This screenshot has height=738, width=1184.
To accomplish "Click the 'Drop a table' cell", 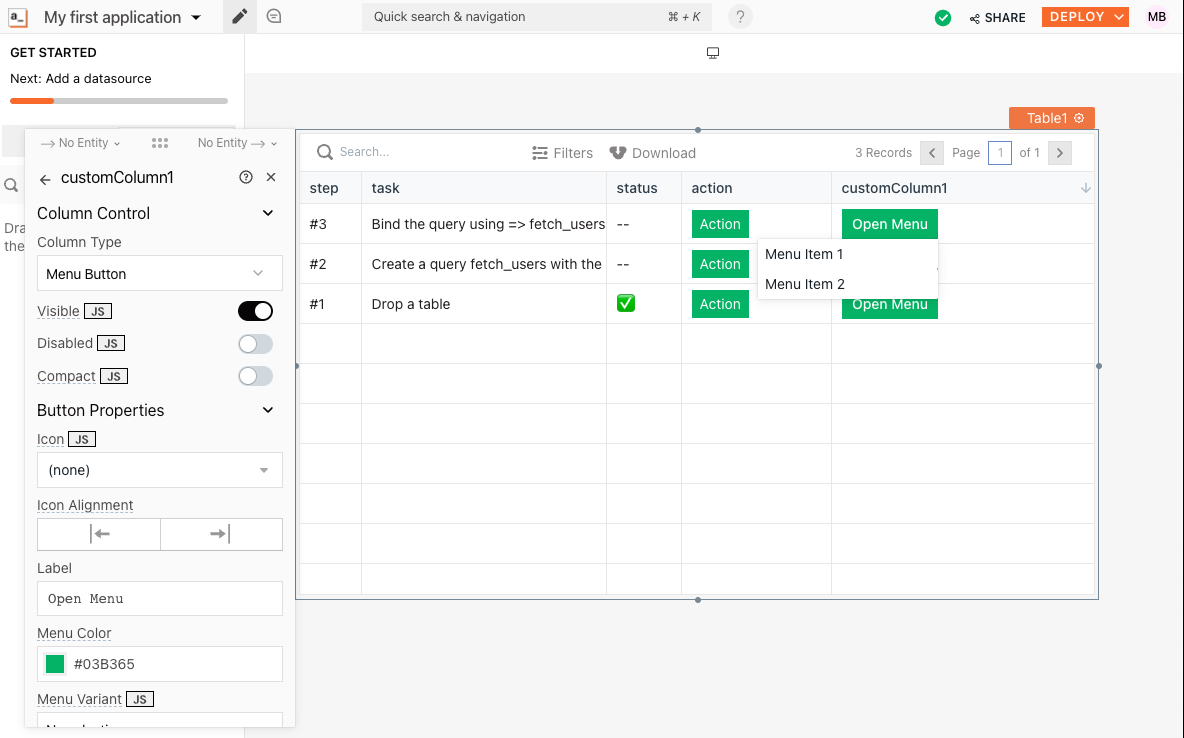I will point(484,304).
